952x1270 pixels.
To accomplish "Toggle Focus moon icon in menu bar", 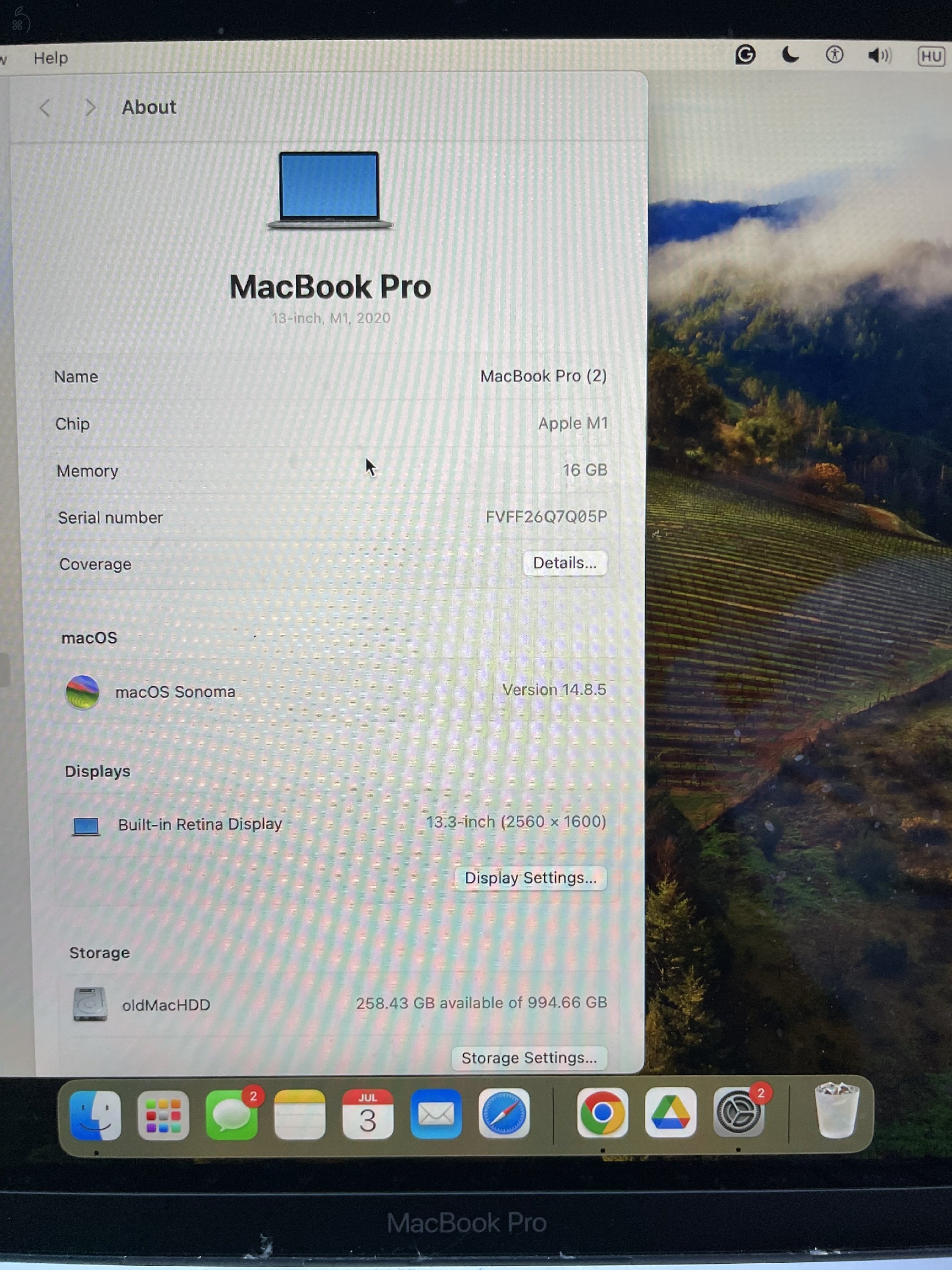I will pyautogui.click(x=790, y=55).
